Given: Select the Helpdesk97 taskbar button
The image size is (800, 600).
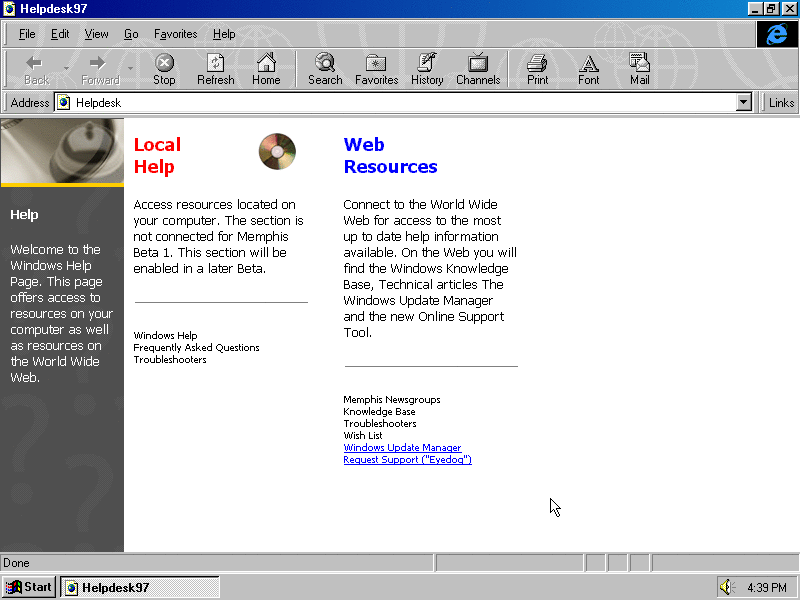Looking at the screenshot, I should 140,587.
